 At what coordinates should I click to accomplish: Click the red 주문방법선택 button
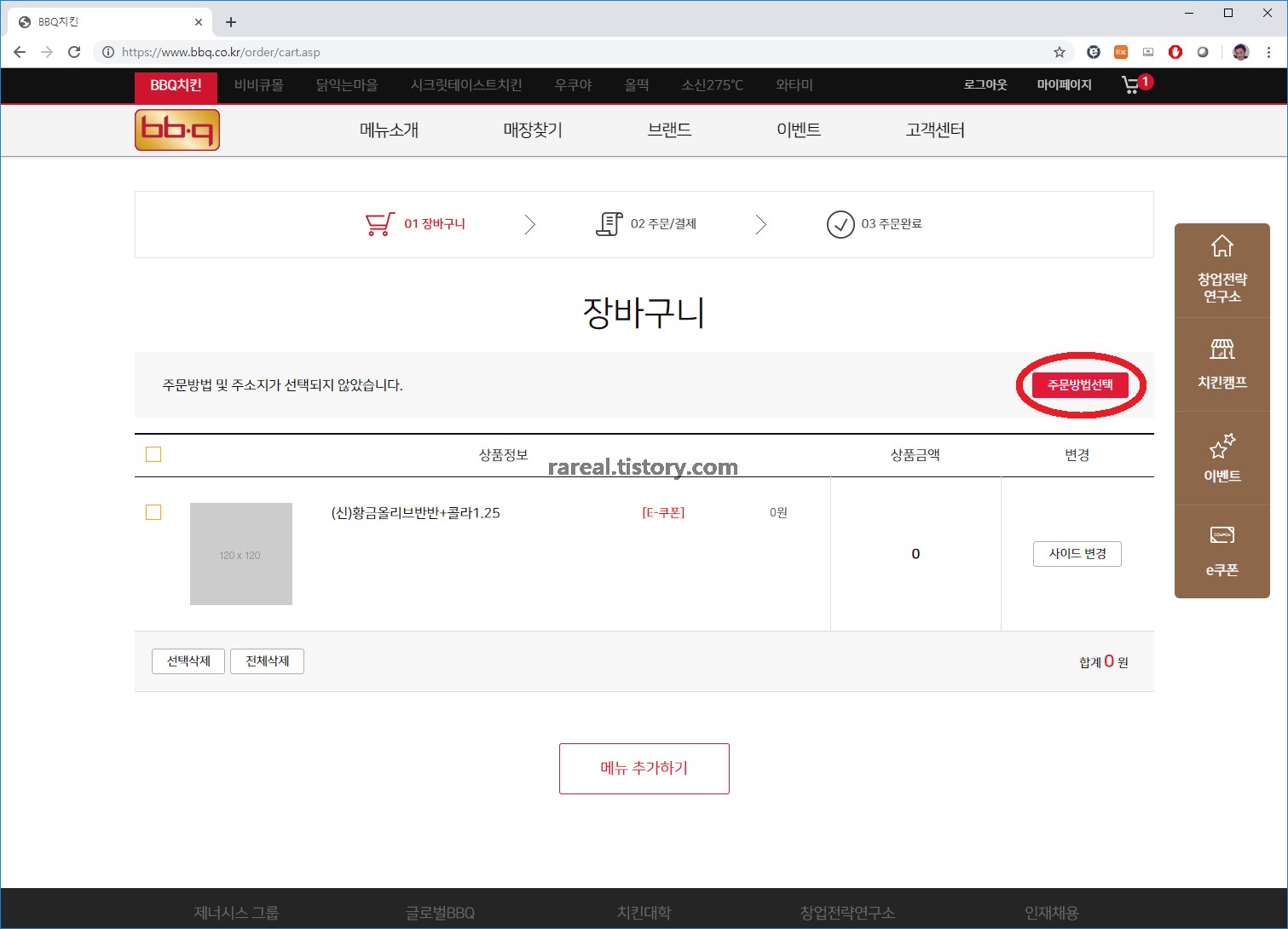(1080, 385)
